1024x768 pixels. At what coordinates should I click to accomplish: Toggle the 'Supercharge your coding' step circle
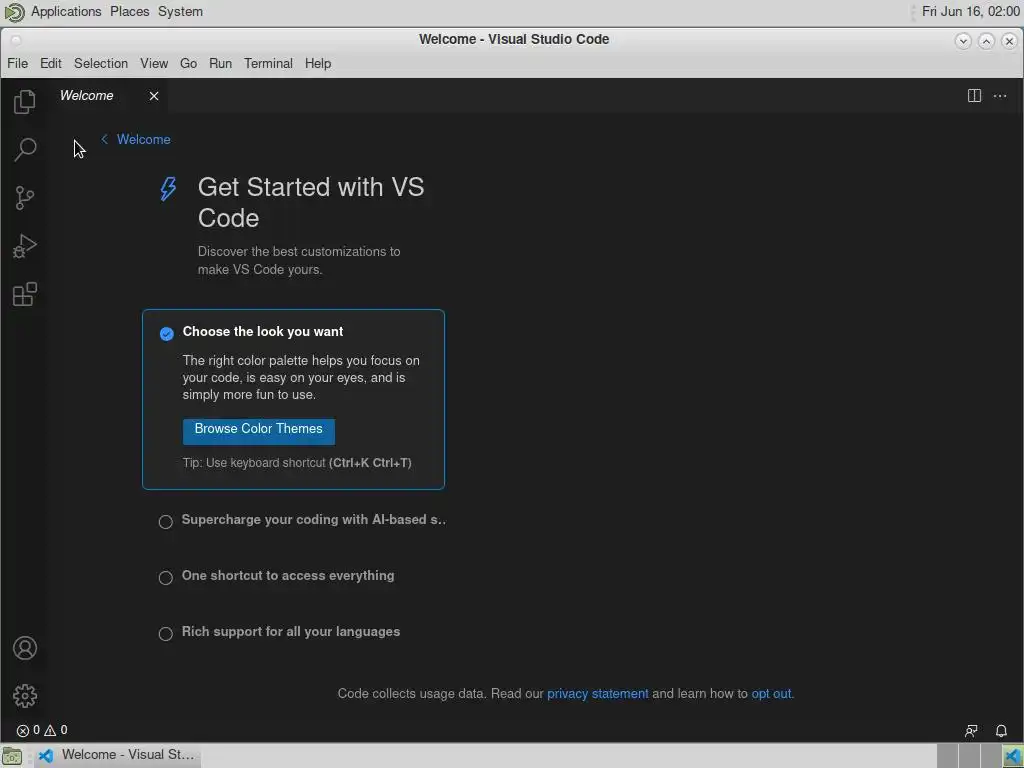(166, 522)
